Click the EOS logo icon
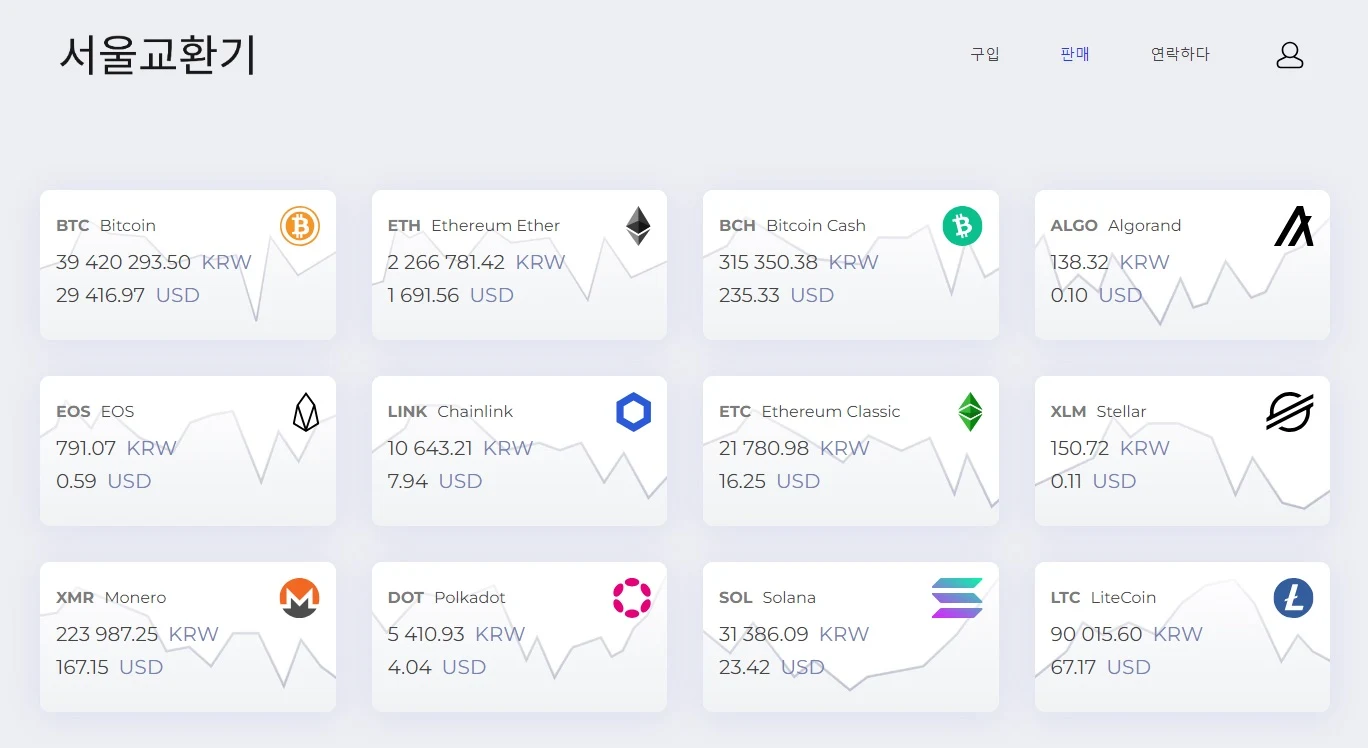The width and height of the screenshot is (1368, 748). click(x=306, y=412)
